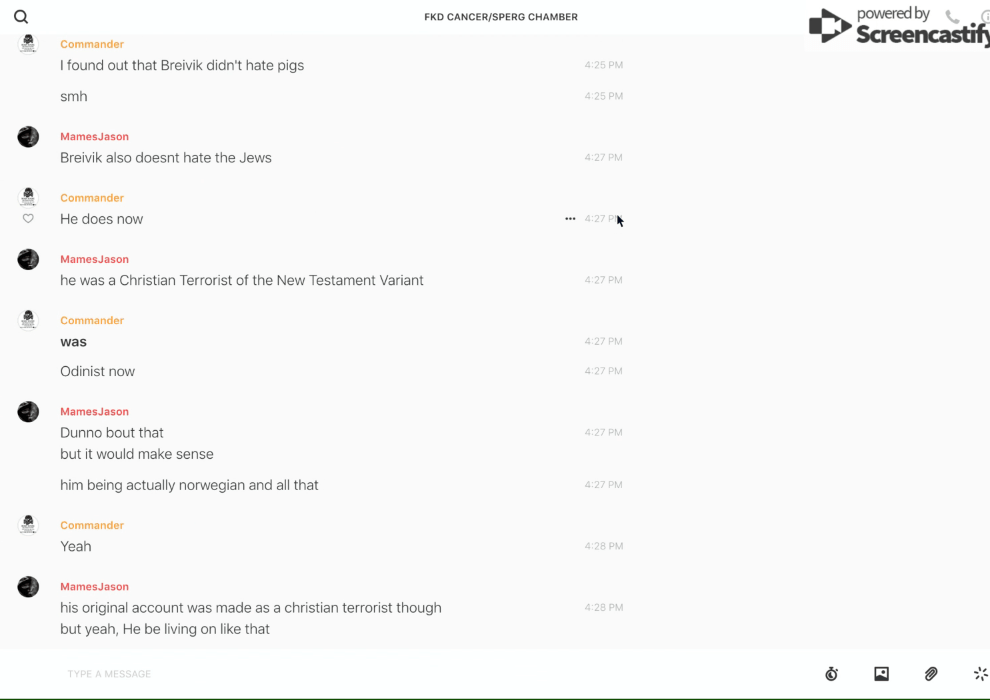Click MamesJason's avatar beside "his original account" message

28,587
